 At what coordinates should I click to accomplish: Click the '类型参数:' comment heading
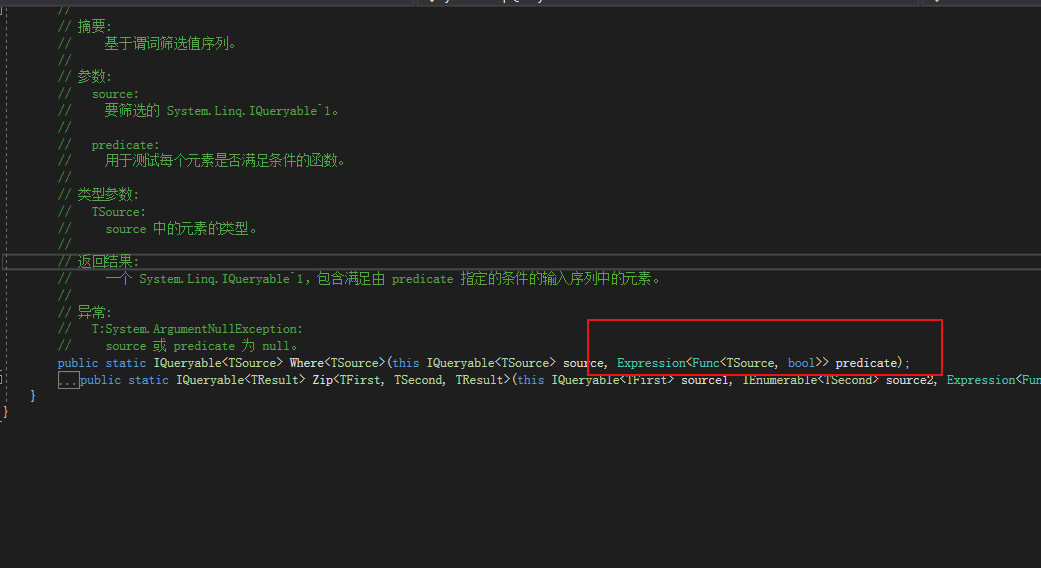pos(108,194)
